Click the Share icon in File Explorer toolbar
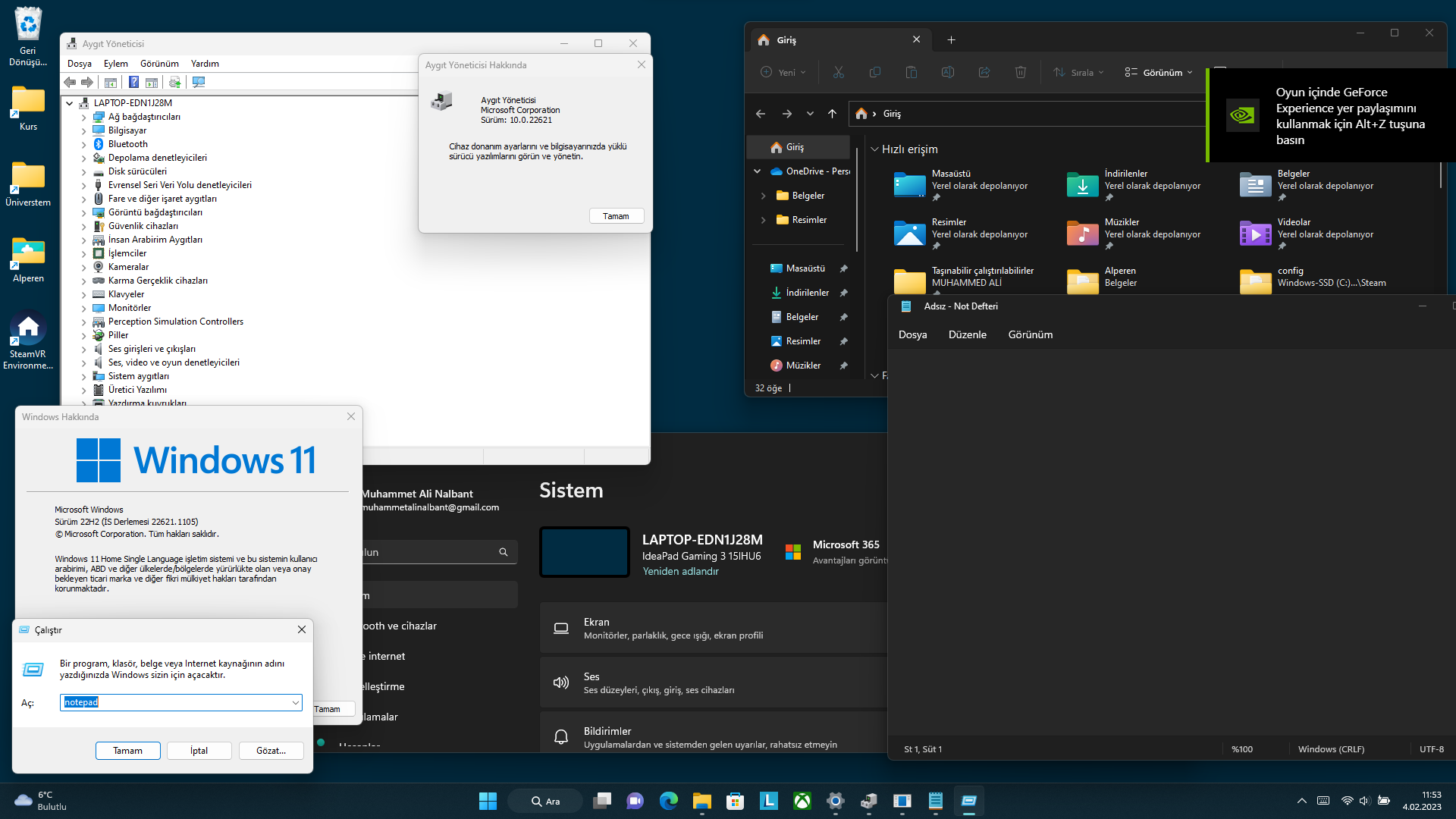1456x819 pixels. pos(984,72)
